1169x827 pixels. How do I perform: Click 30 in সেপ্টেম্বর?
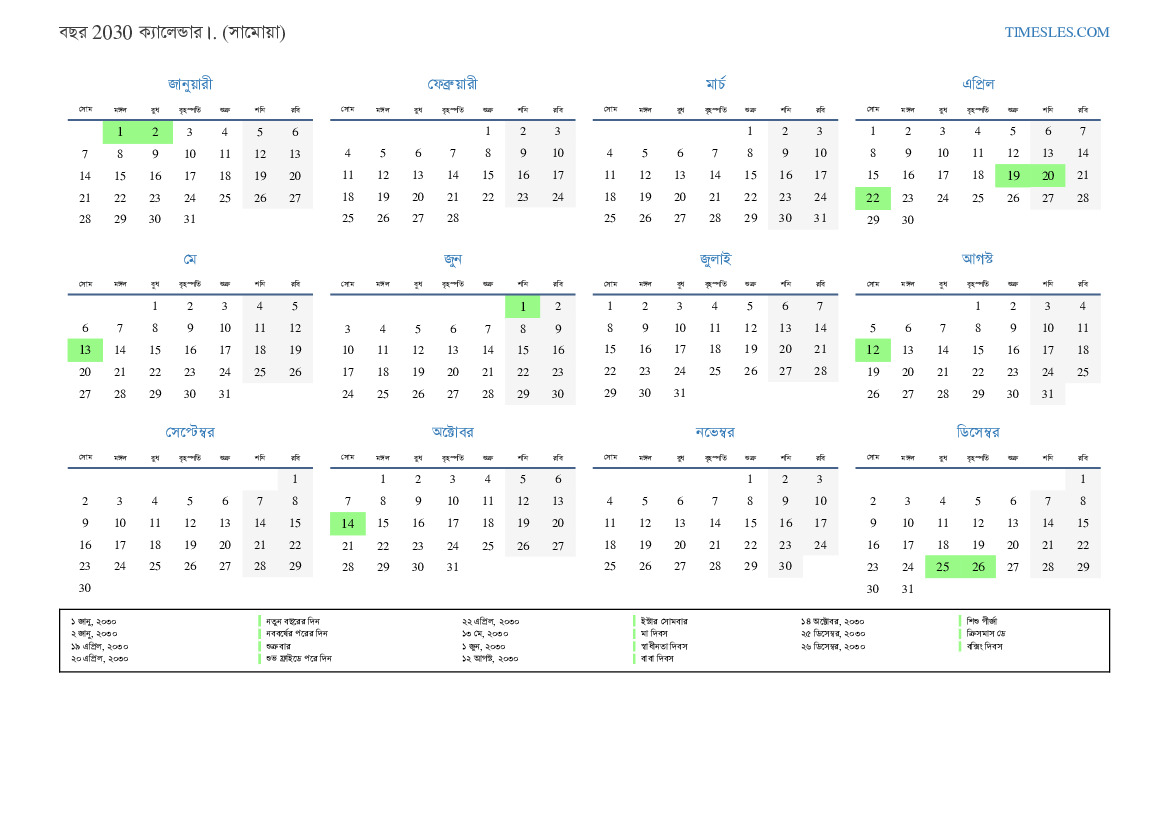coord(85,588)
